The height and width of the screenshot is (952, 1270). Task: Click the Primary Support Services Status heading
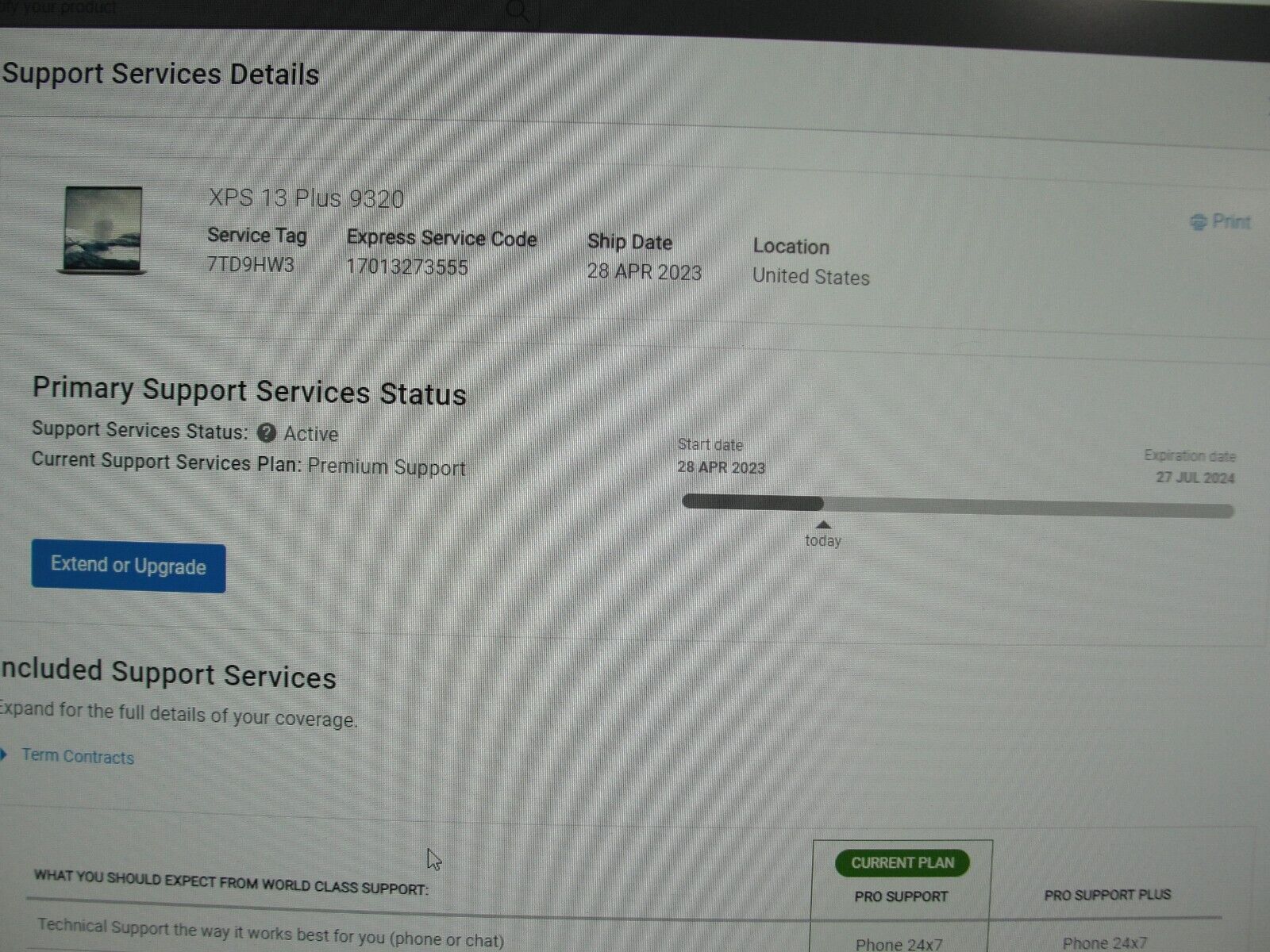[249, 391]
